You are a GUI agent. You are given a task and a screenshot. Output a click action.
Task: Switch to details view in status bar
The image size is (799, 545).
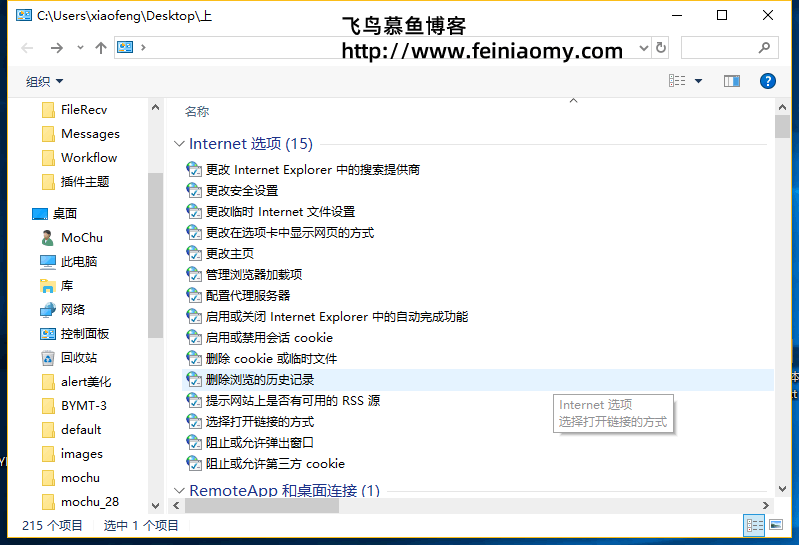click(x=754, y=525)
